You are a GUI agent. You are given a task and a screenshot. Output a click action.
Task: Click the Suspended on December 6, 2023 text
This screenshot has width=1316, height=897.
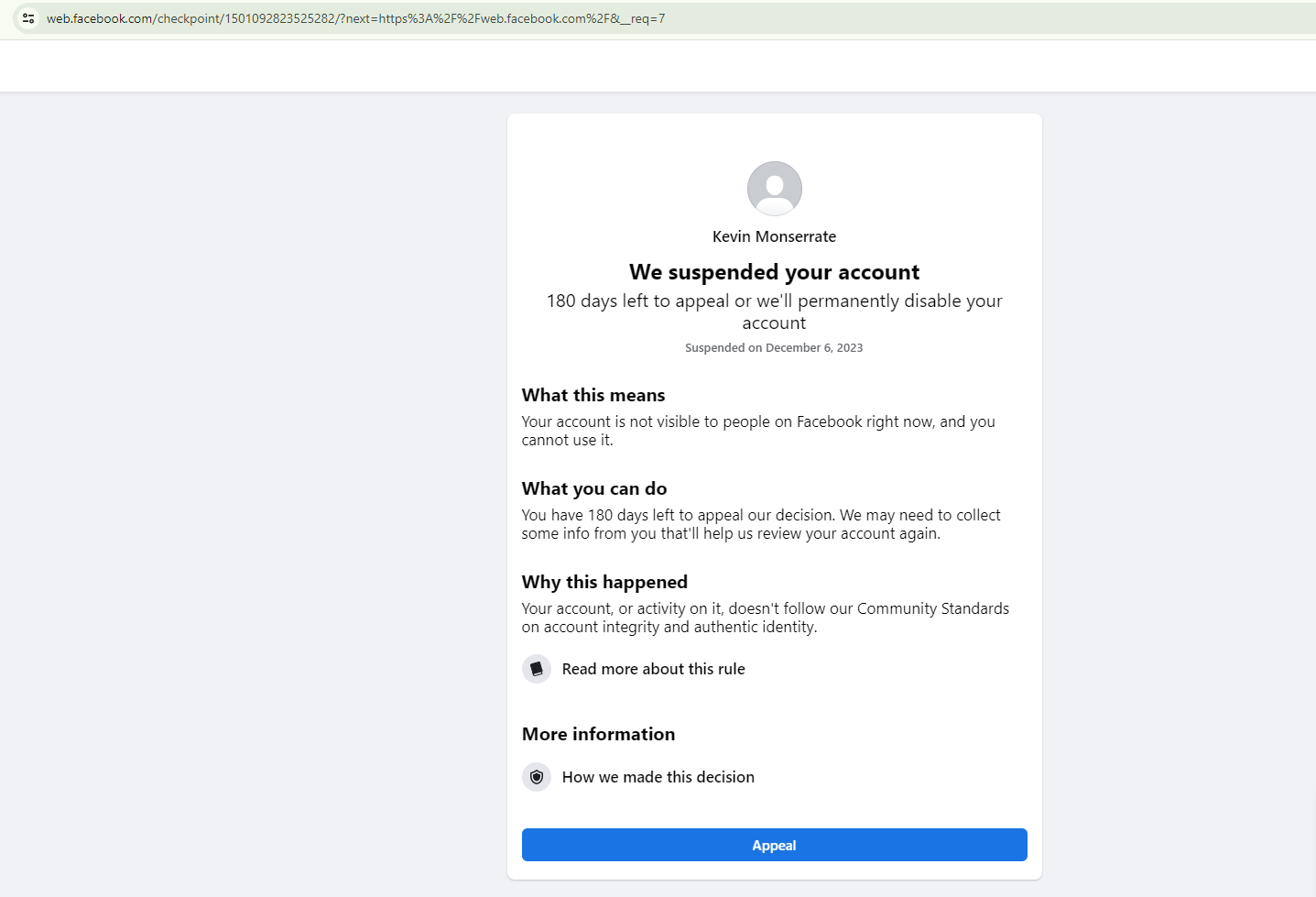coord(774,348)
